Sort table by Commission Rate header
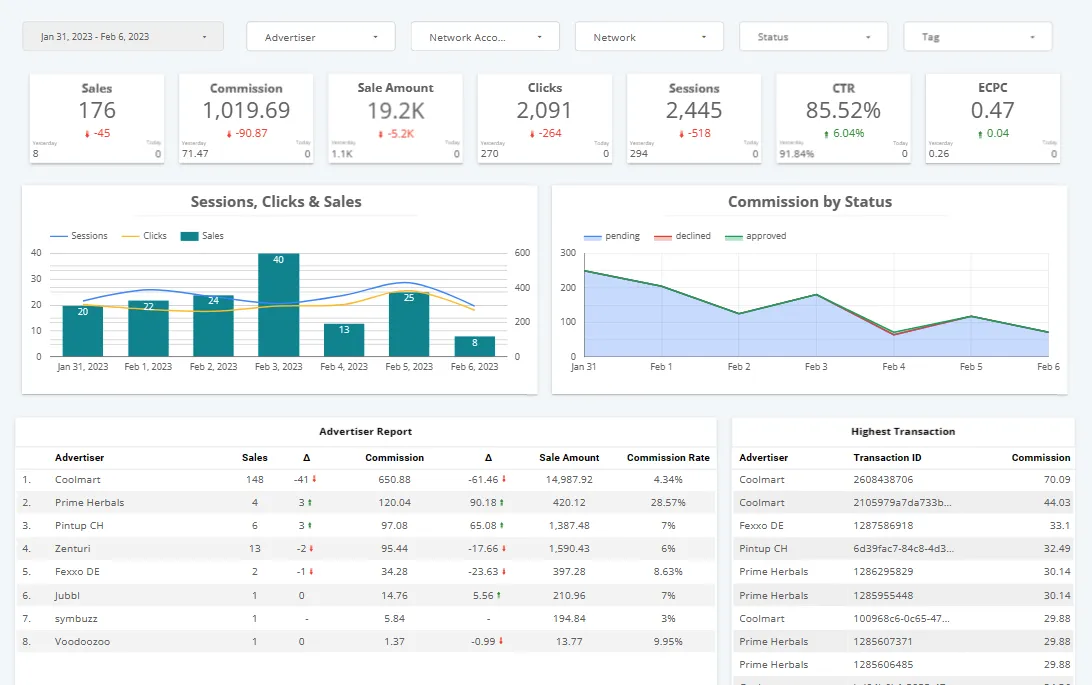1092x685 pixels. pos(668,457)
